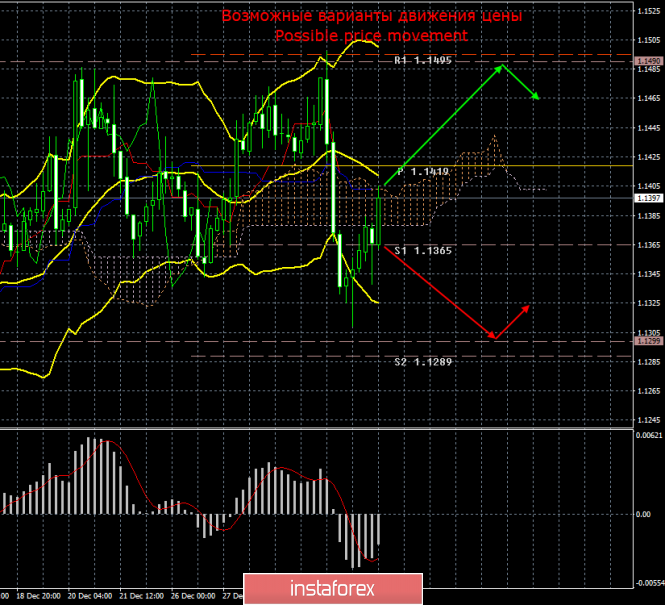Click the green upward arrow tip

pyautogui.click(x=500, y=66)
